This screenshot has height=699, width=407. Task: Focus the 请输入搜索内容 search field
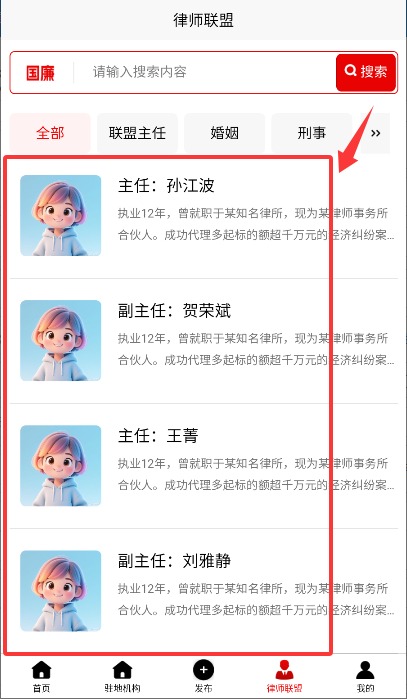point(204,72)
